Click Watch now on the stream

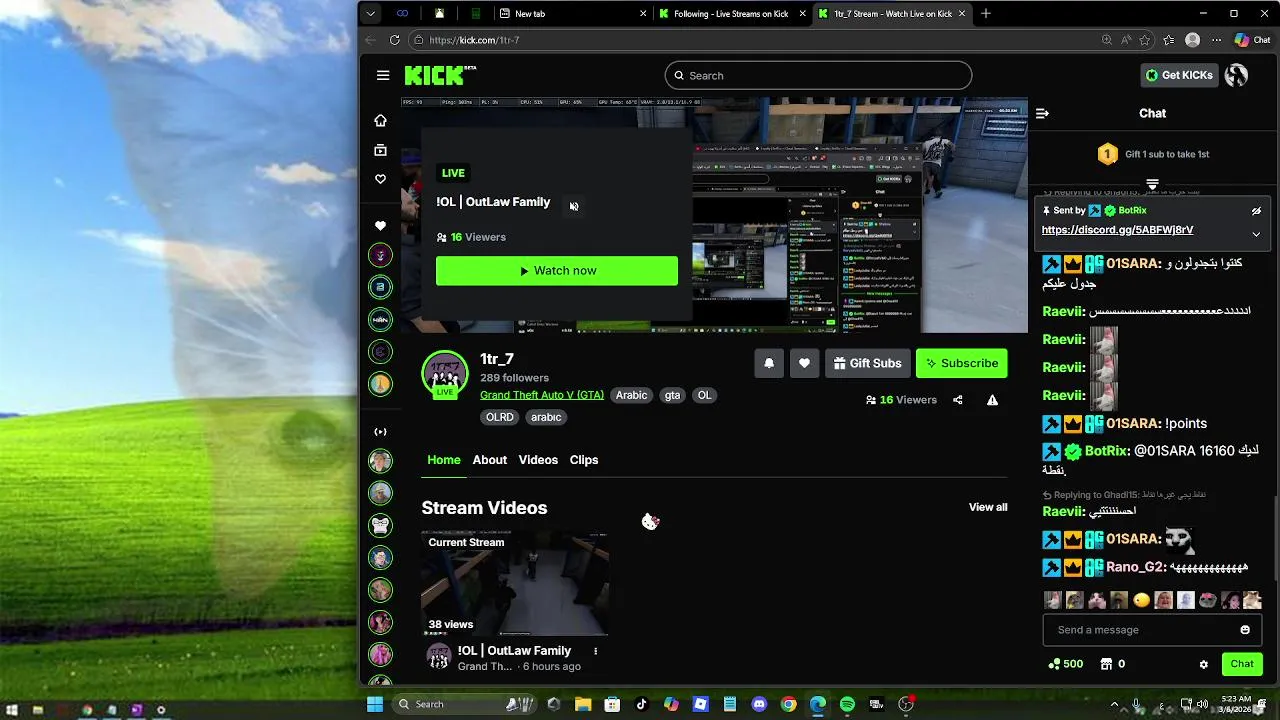pyautogui.click(x=557, y=271)
